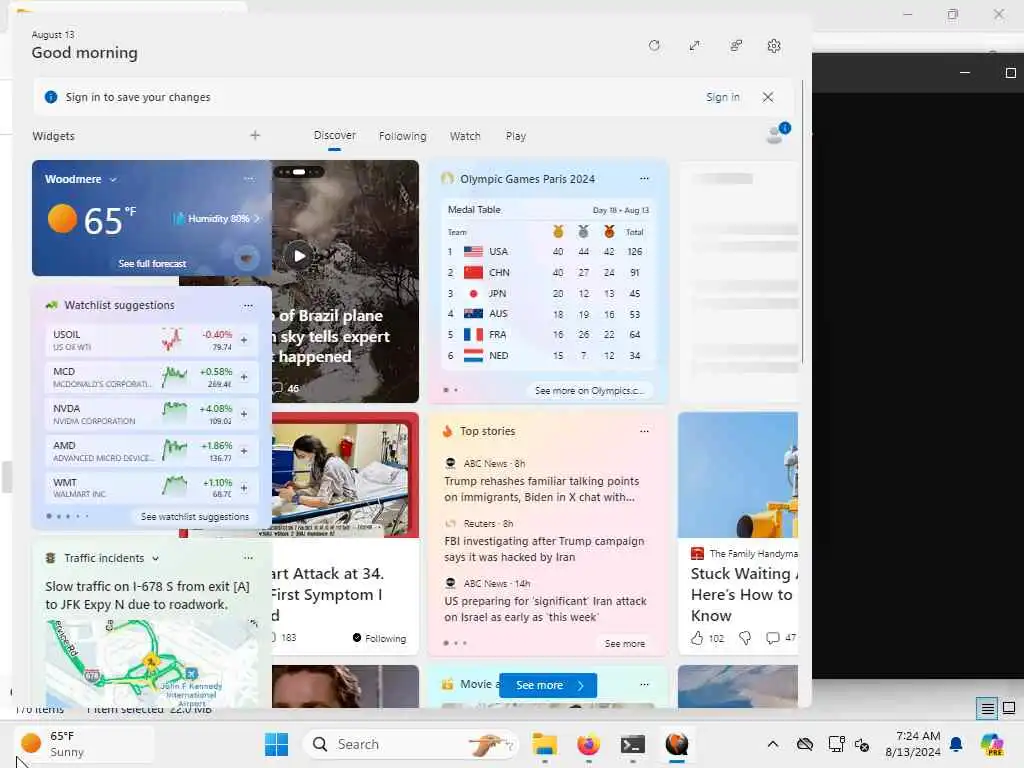Select USA row in medal table
Screen dimensions: 1024x768
click(547, 251)
